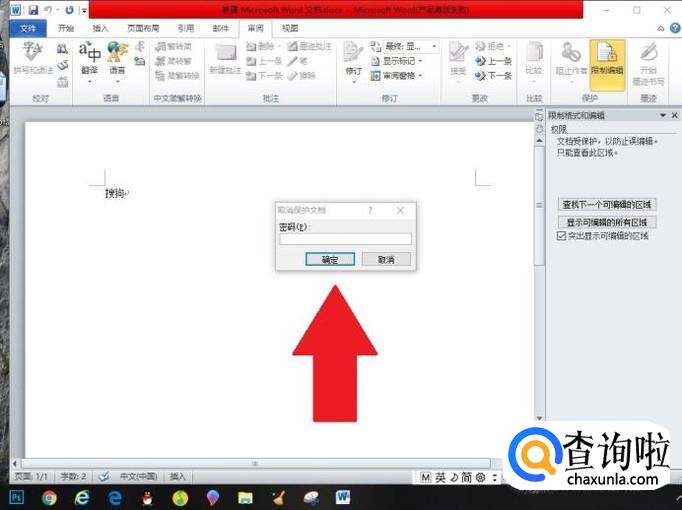Go to previous change in Changes group
This screenshot has height=510, width=682.
coord(494,61)
